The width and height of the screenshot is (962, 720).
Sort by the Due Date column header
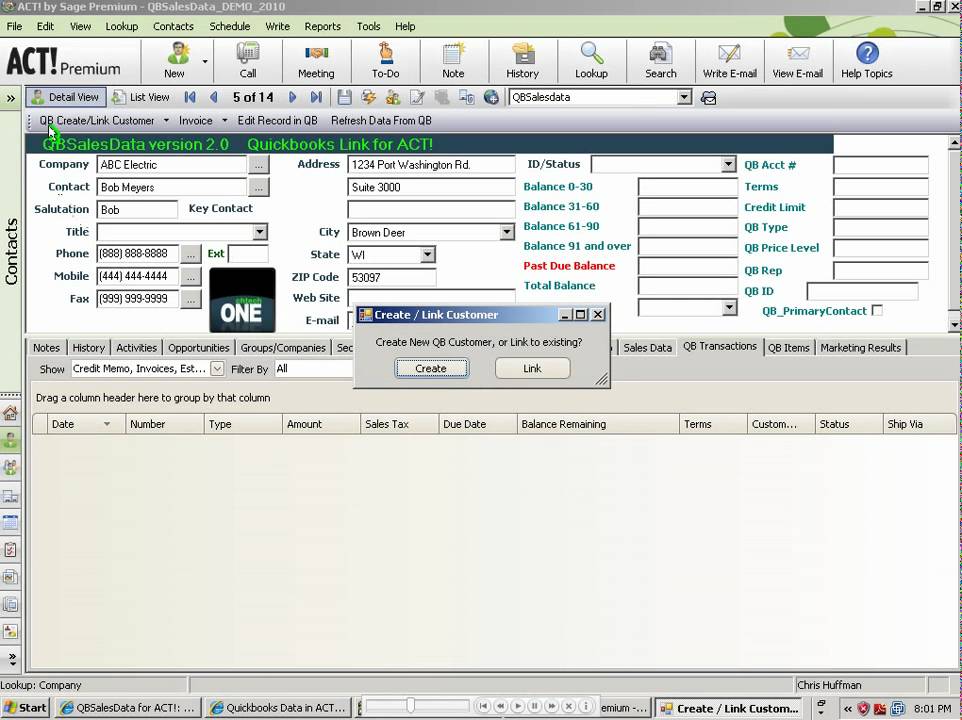(478, 424)
